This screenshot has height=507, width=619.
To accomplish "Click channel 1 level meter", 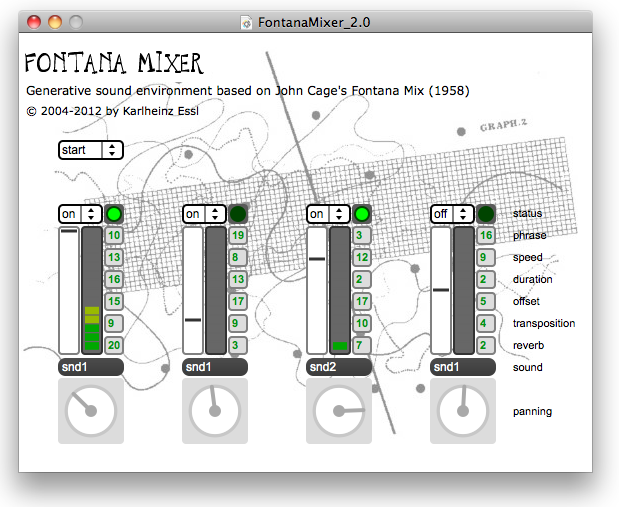I will click(x=92, y=291).
